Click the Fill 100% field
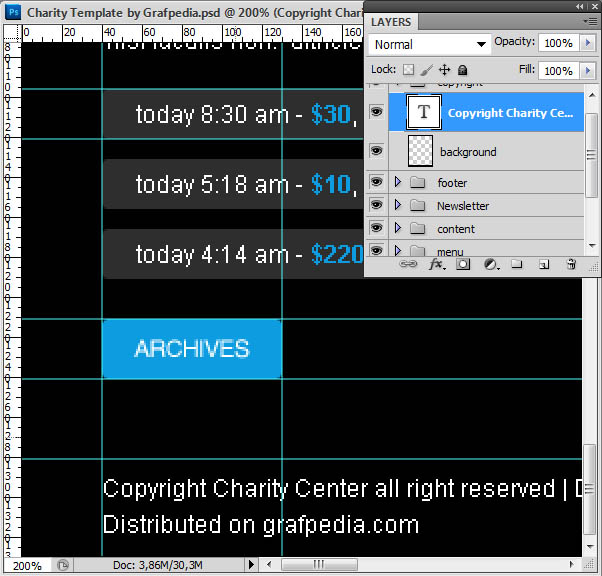This screenshot has width=602, height=576. [559, 71]
